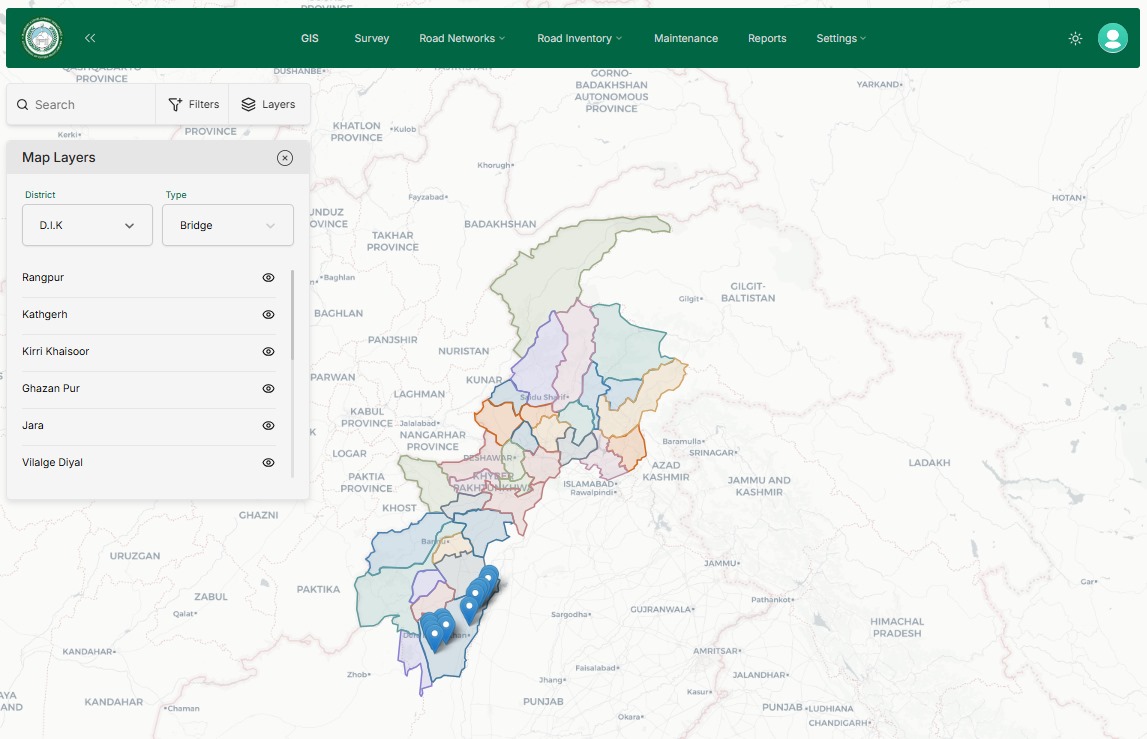Open the Survey page
1147x739 pixels.
pyautogui.click(x=372, y=38)
